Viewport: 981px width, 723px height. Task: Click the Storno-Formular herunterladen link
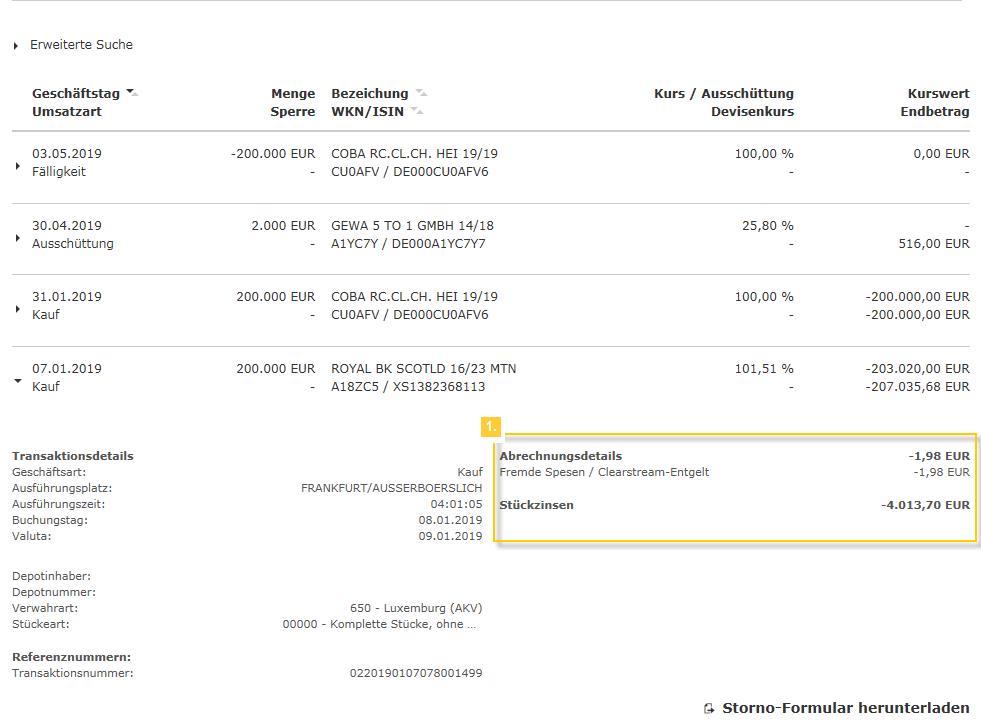845,708
